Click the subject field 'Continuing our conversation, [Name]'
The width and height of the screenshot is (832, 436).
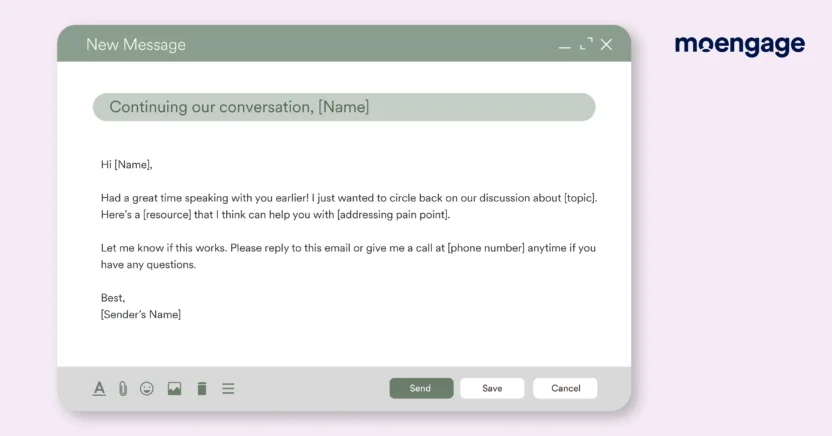(x=344, y=107)
